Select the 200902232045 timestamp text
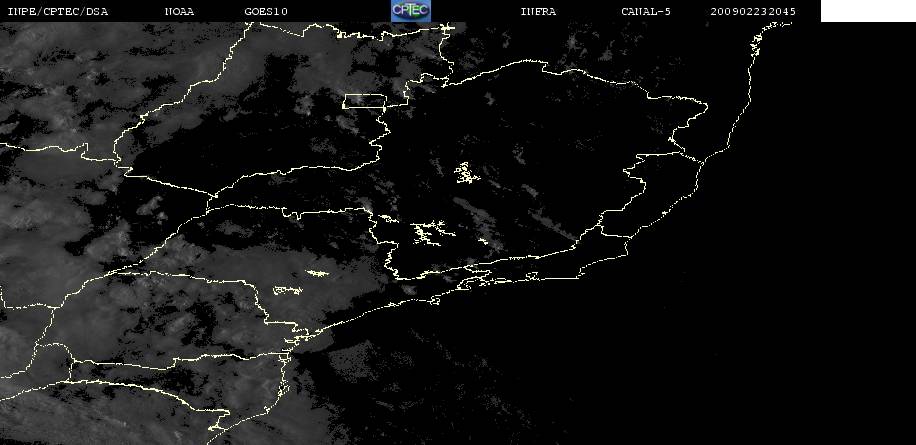 click(x=753, y=11)
